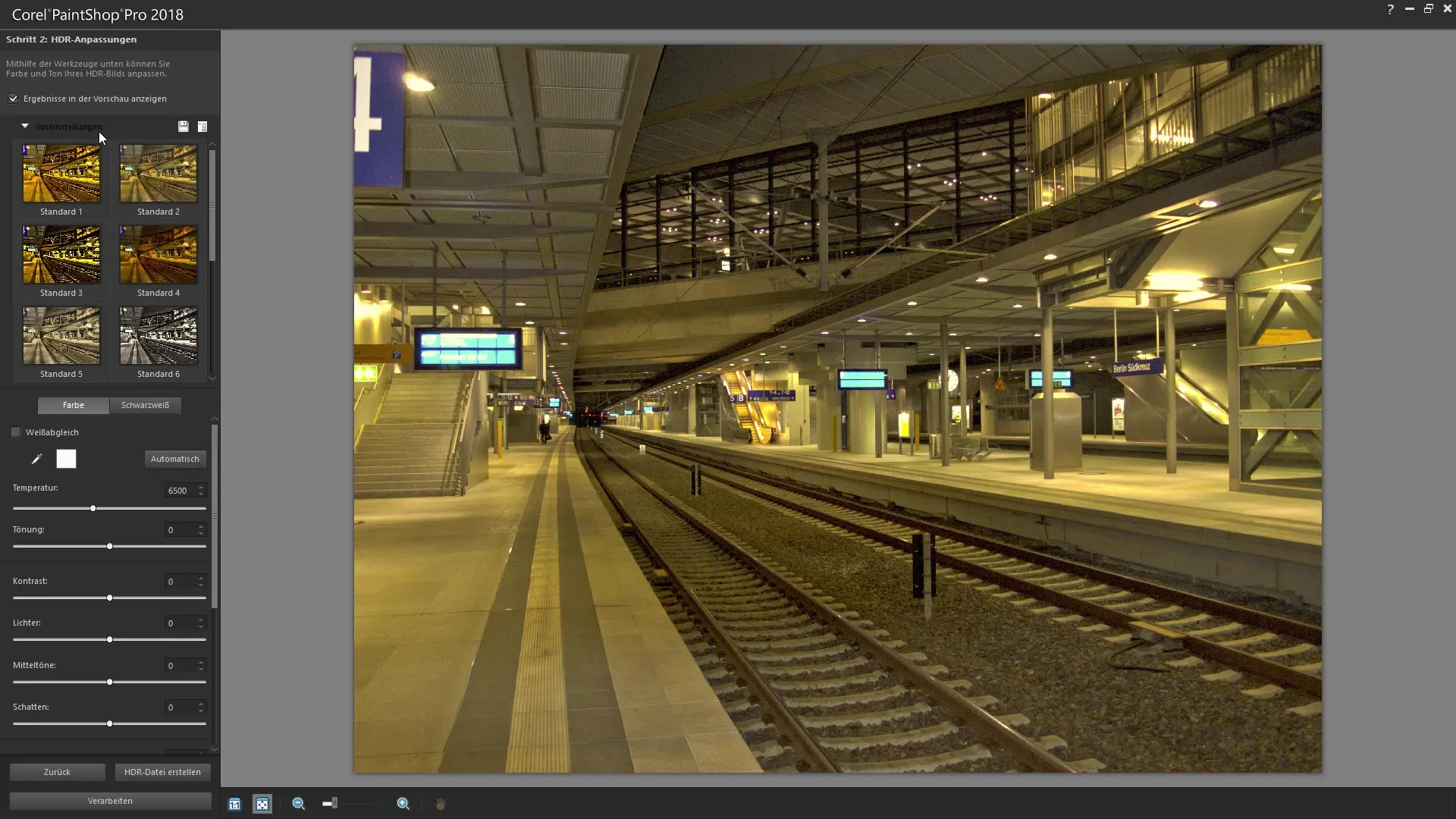
Task: Click the zoom out magnifier icon
Action: click(x=299, y=804)
